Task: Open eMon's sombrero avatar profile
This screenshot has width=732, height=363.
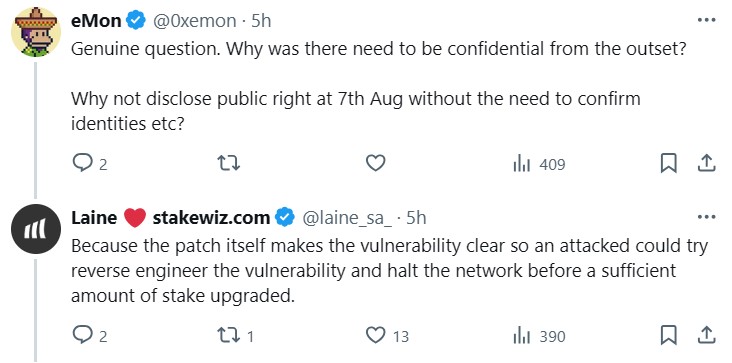Action: tap(36, 32)
